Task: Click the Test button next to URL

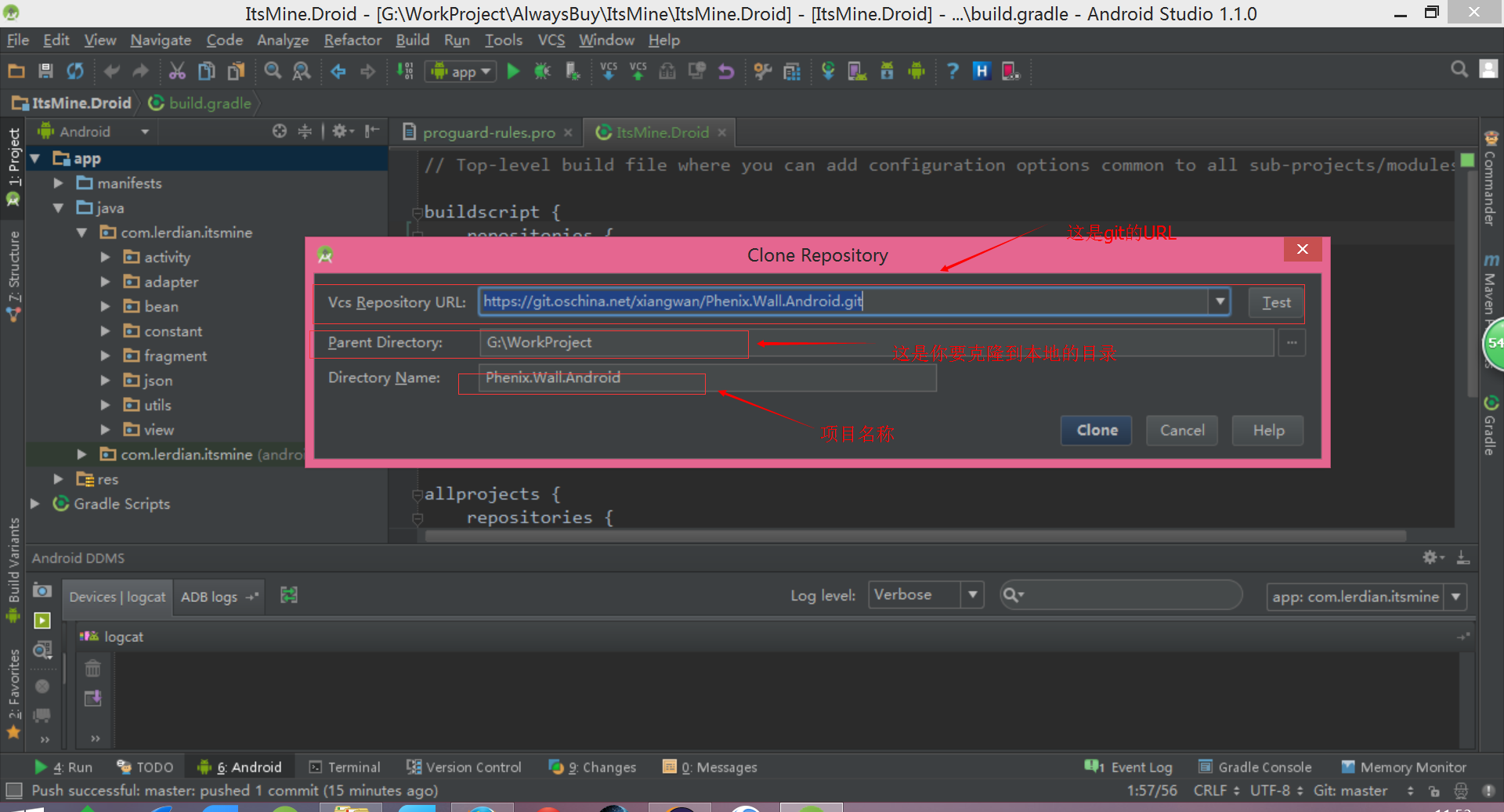Action: 1276,302
